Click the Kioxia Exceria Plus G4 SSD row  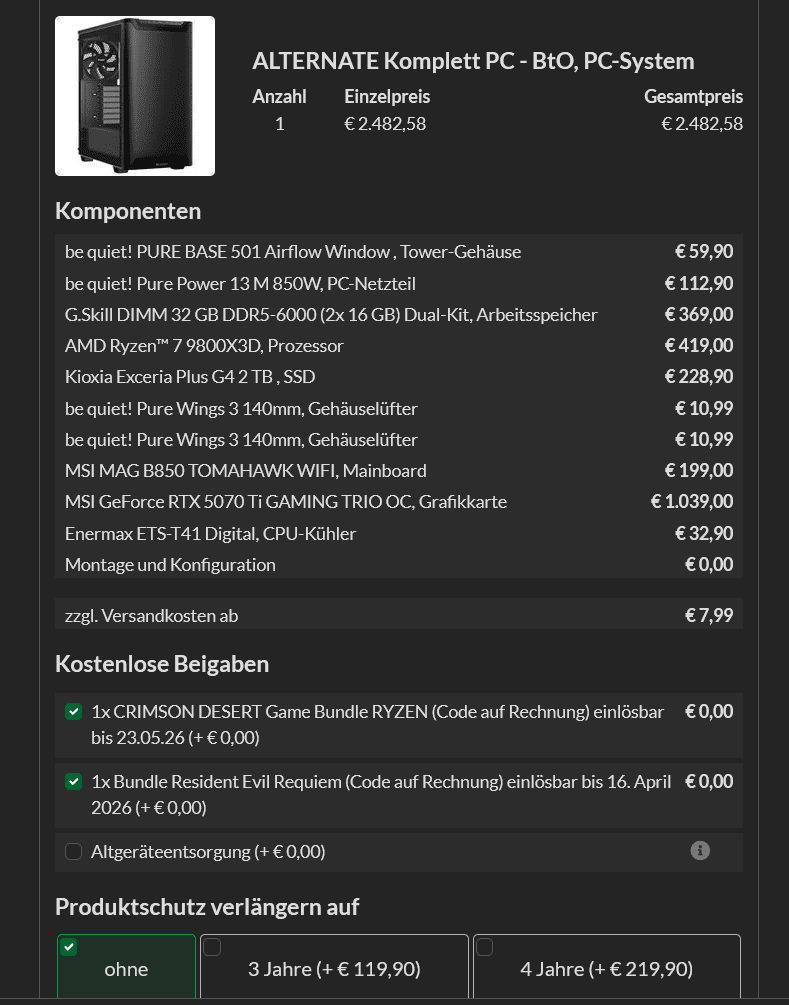click(190, 377)
